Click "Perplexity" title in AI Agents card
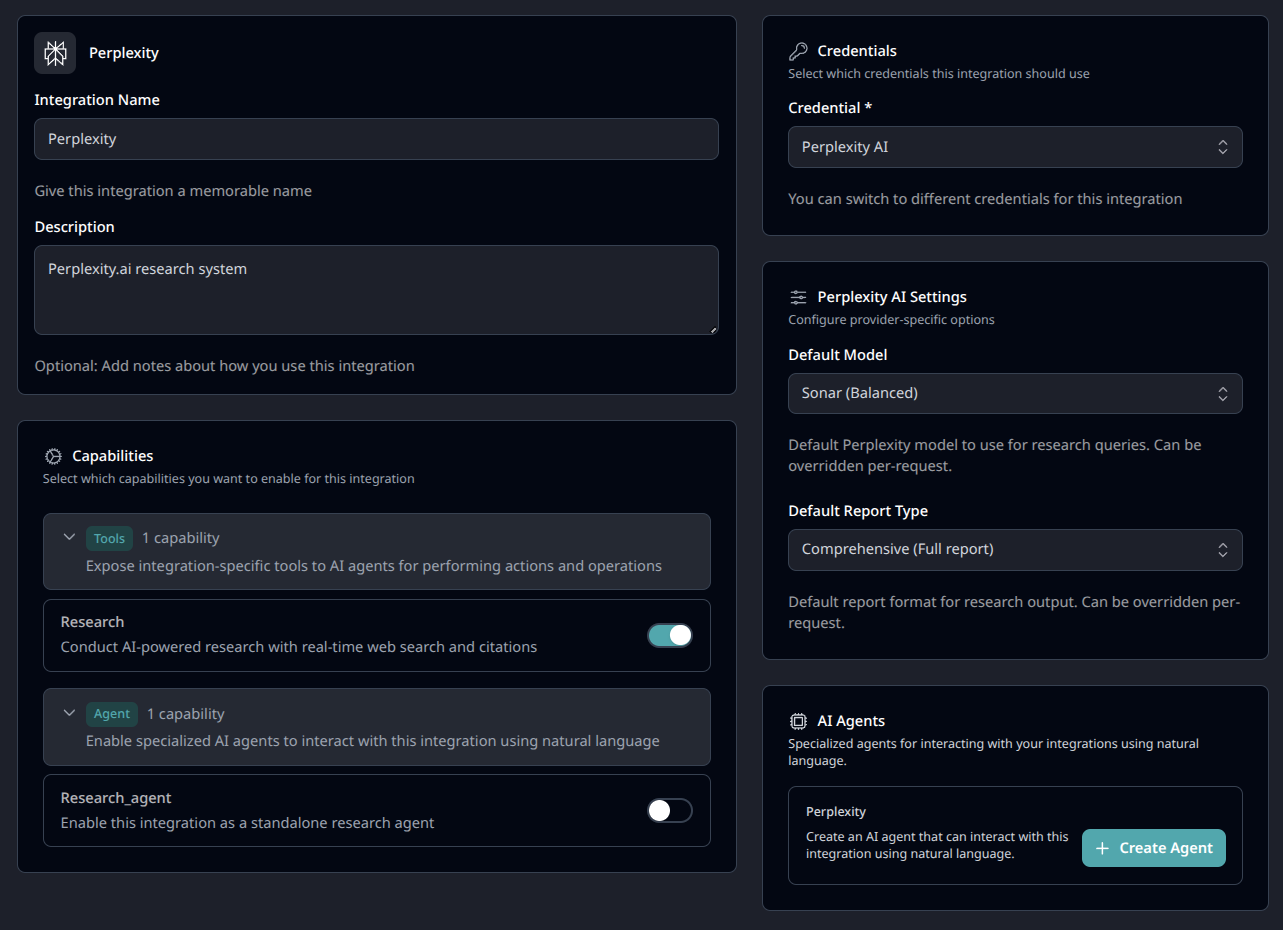The image size is (1283, 930). point(836,812)
